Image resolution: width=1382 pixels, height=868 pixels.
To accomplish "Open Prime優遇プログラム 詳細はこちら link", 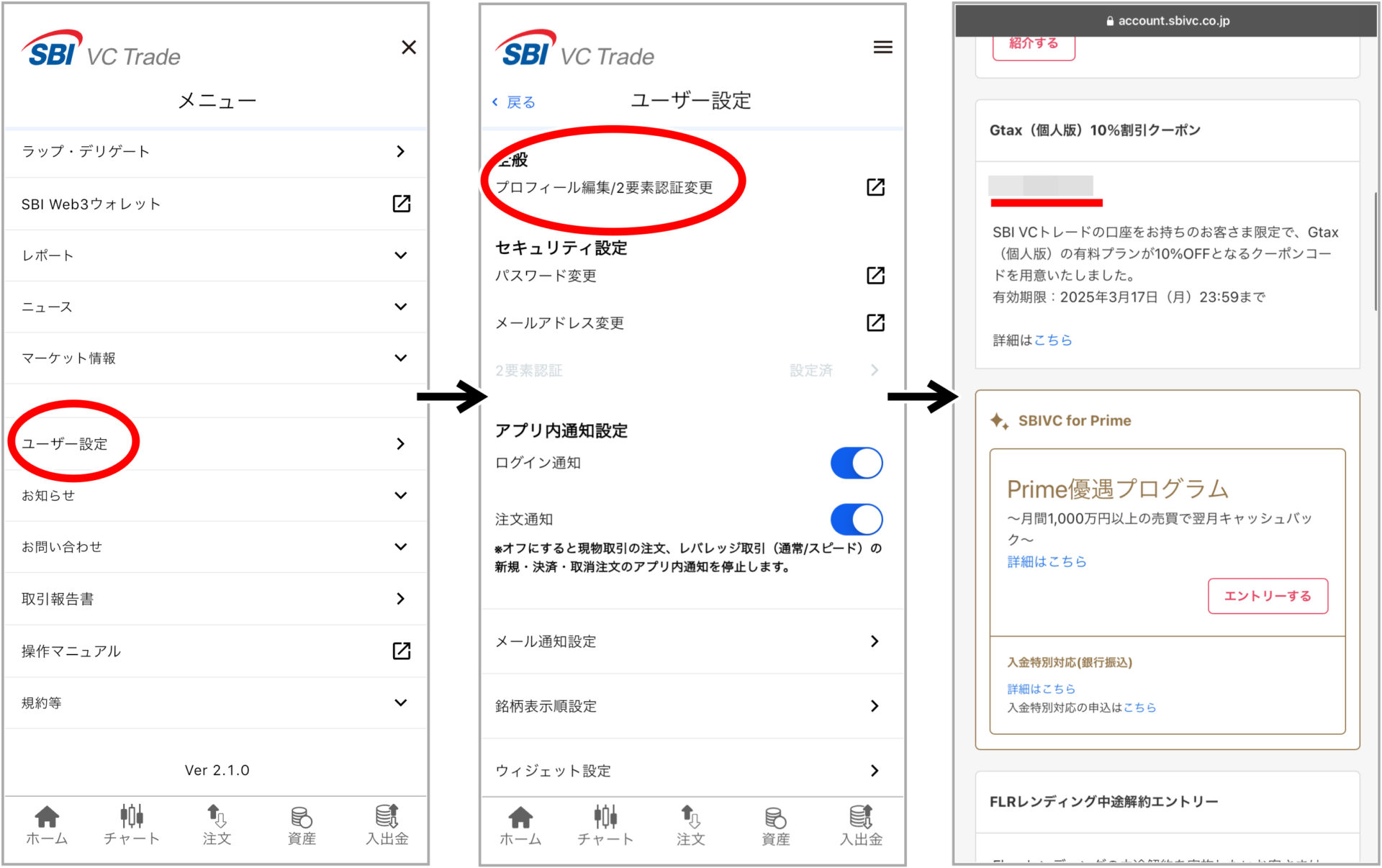I will pyautogui.click(x=1047, y=561).
